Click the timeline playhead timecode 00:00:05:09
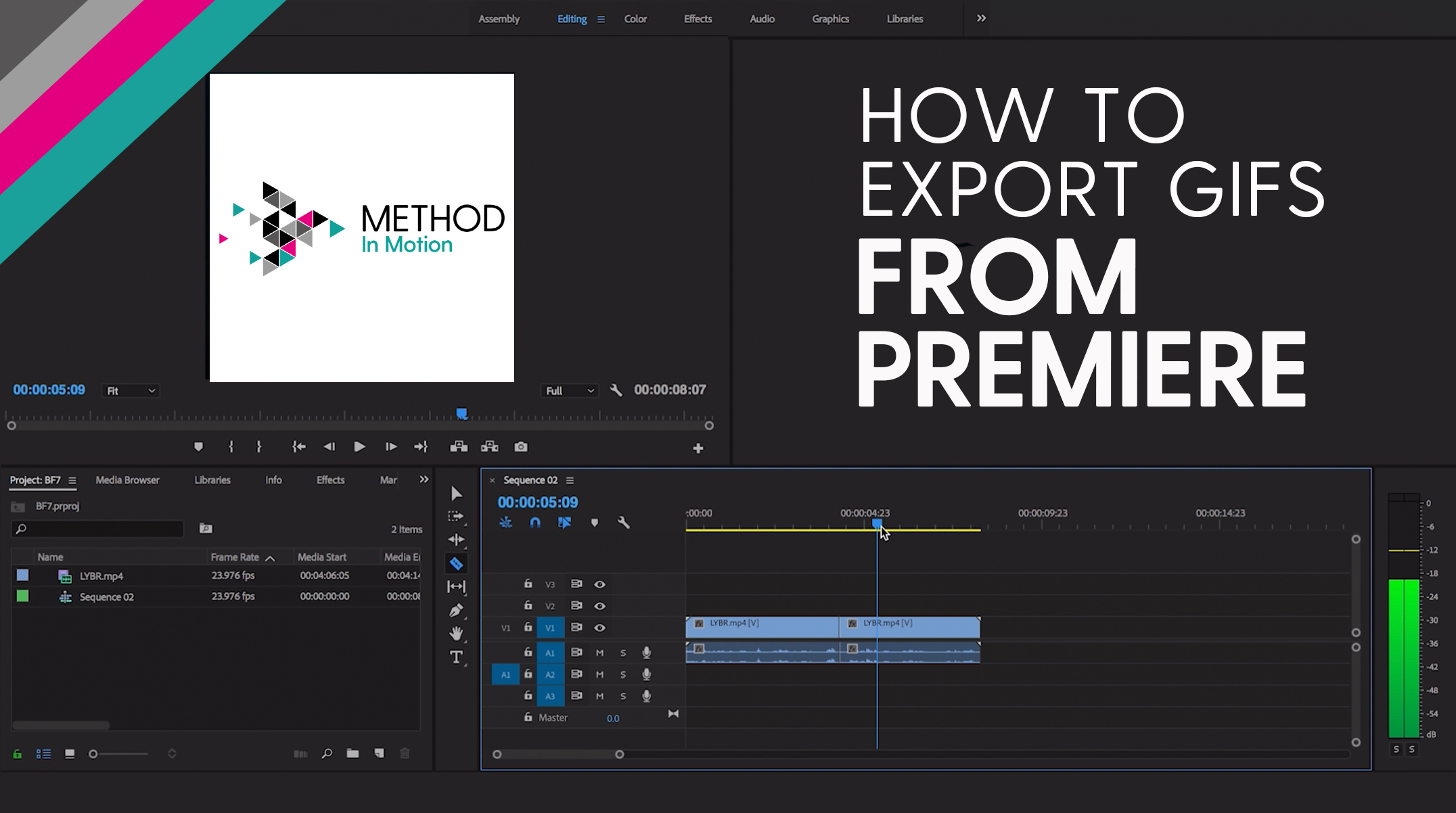The image size is (1456, 813). (x=538, y=503)
